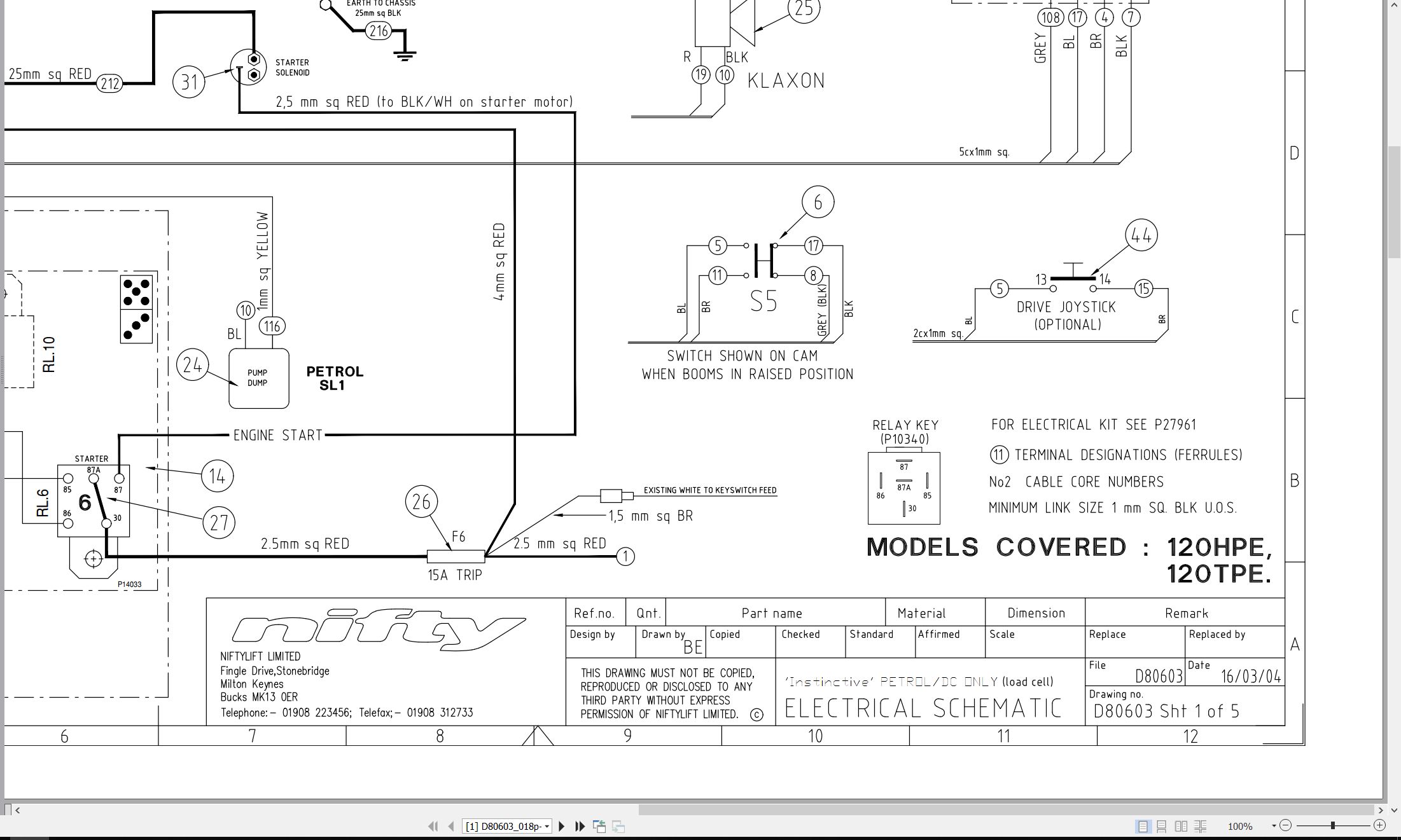Click the horizontal scrollbar right arrow
Screen dimensions: 1401x840
(x=1380, y=810)
